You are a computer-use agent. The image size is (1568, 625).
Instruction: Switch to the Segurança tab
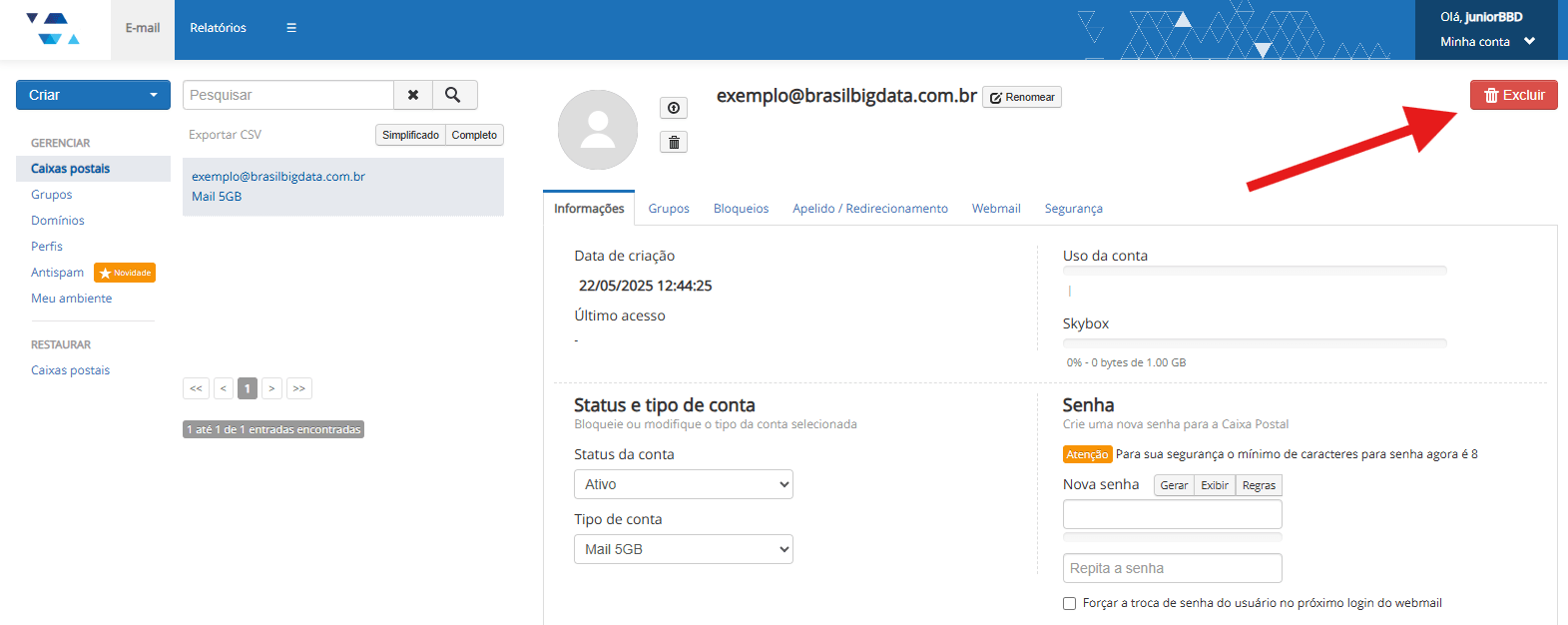tap(1073, 209)
